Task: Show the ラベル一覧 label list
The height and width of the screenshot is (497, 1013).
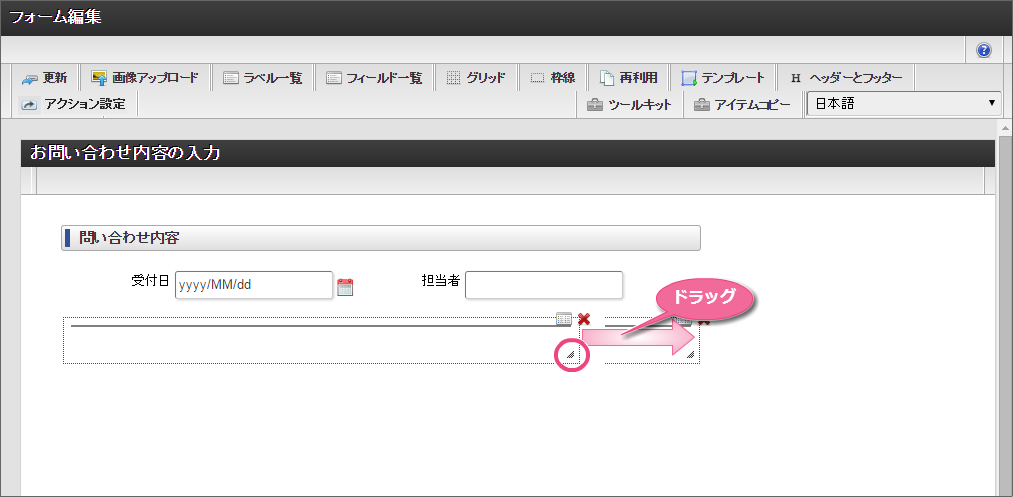Action: click(262, 78)
